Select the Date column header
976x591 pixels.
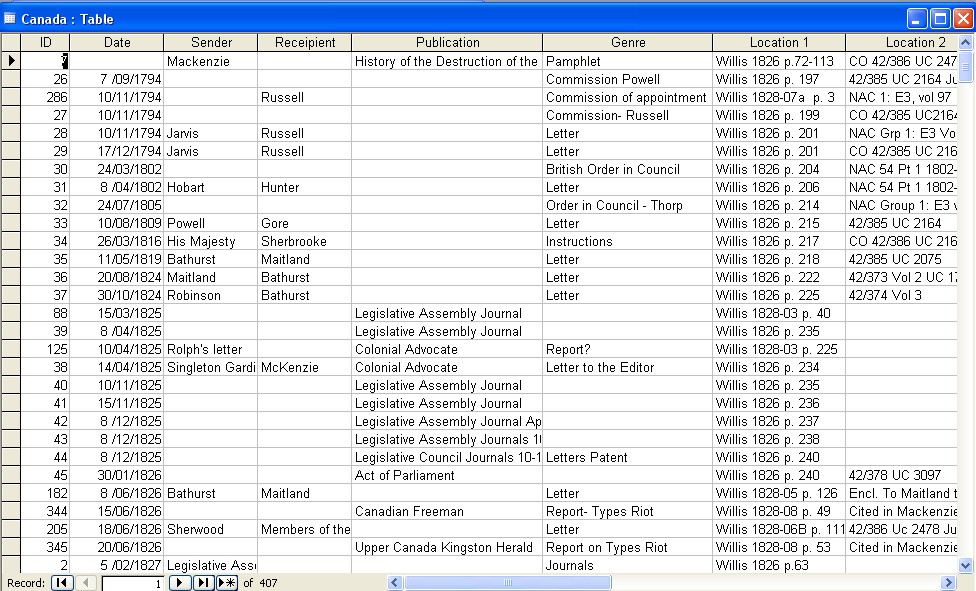(x=117, y=42)
